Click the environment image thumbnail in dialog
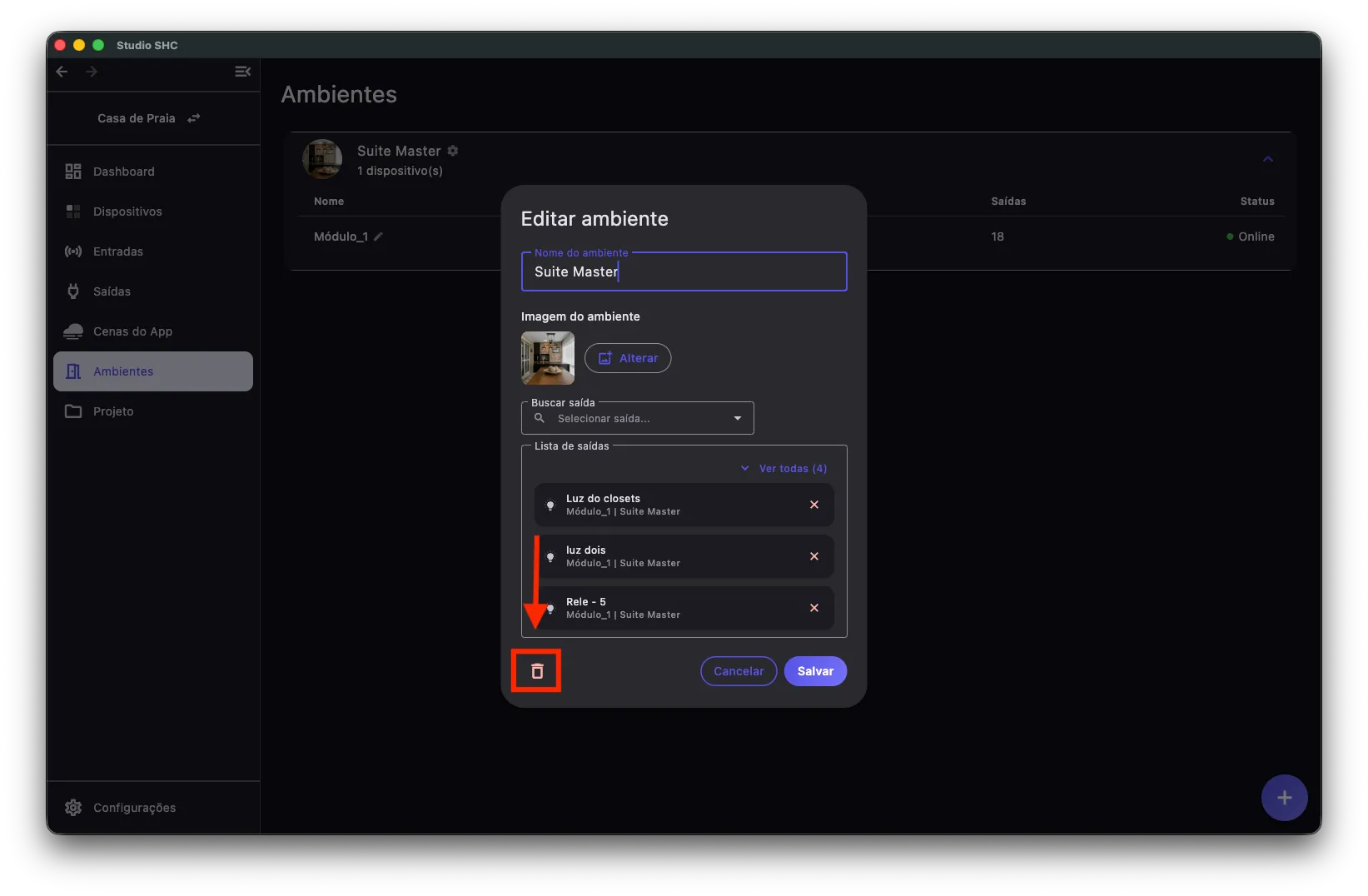This screenshot has height=896, width=1368. click(548, 358)
